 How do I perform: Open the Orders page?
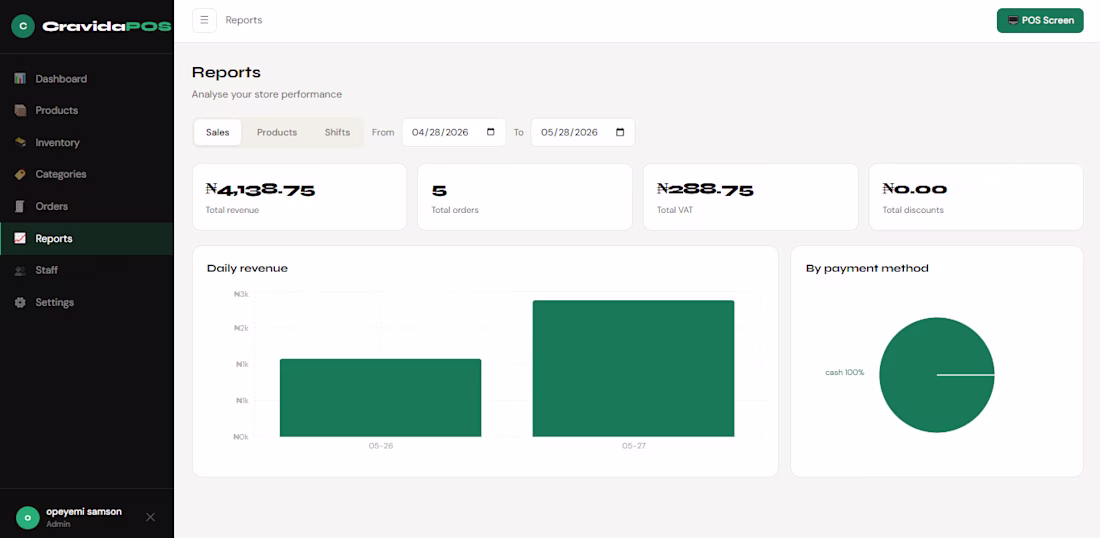pos(86,206)
